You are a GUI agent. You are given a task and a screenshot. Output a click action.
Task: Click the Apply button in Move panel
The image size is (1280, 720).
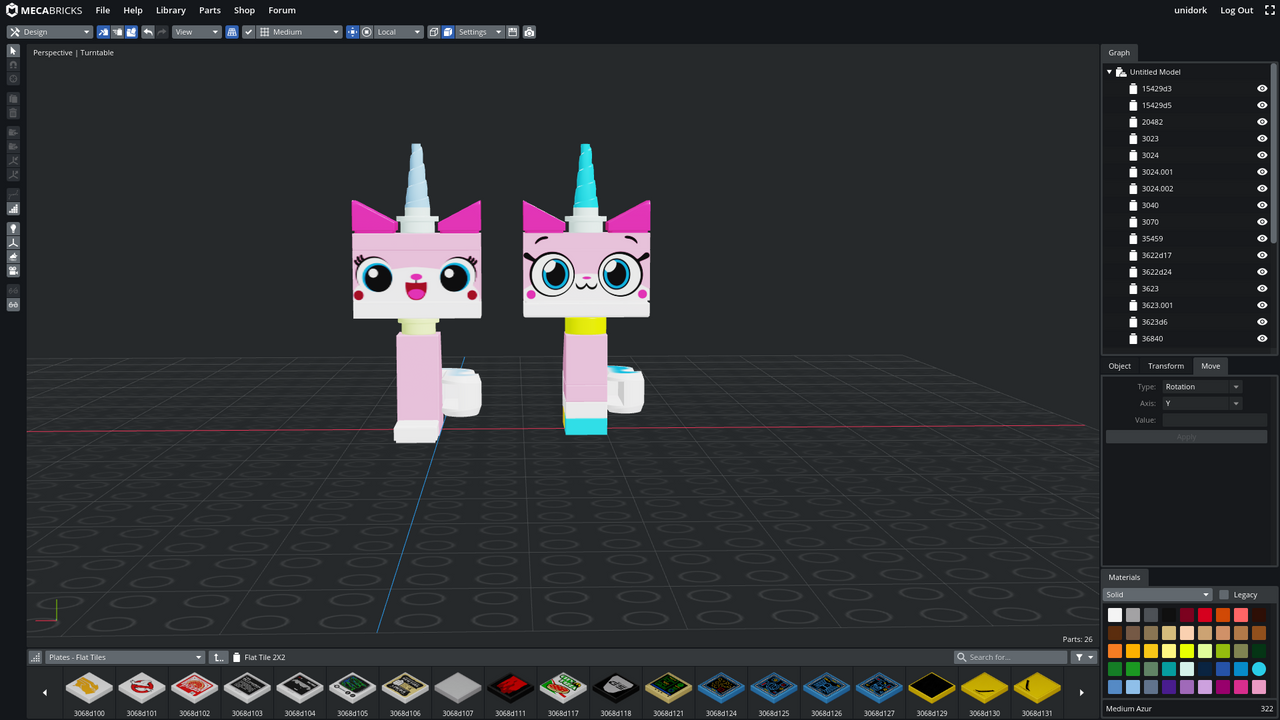1186,437
